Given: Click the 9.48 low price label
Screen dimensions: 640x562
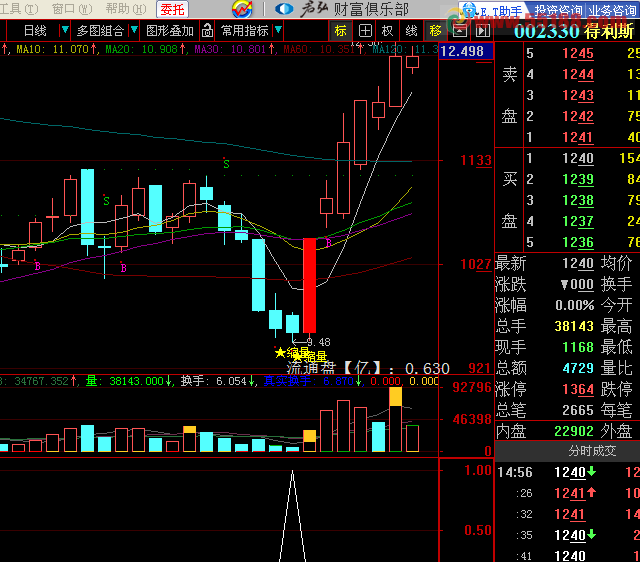Looking at the screenshot, I should [318, 342].
